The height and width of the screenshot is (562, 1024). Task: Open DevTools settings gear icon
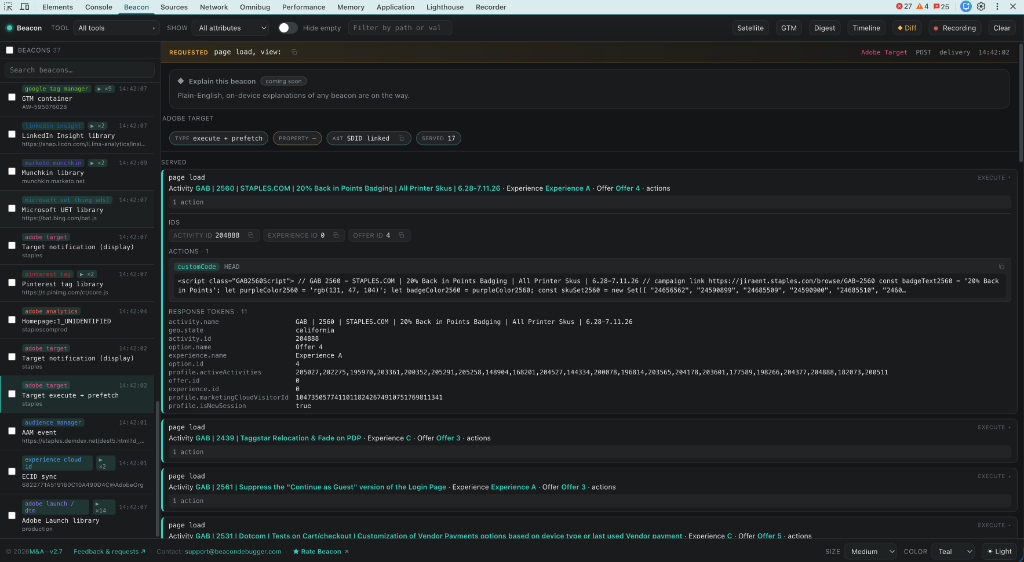pyautogui.click(x=981, y=7)
